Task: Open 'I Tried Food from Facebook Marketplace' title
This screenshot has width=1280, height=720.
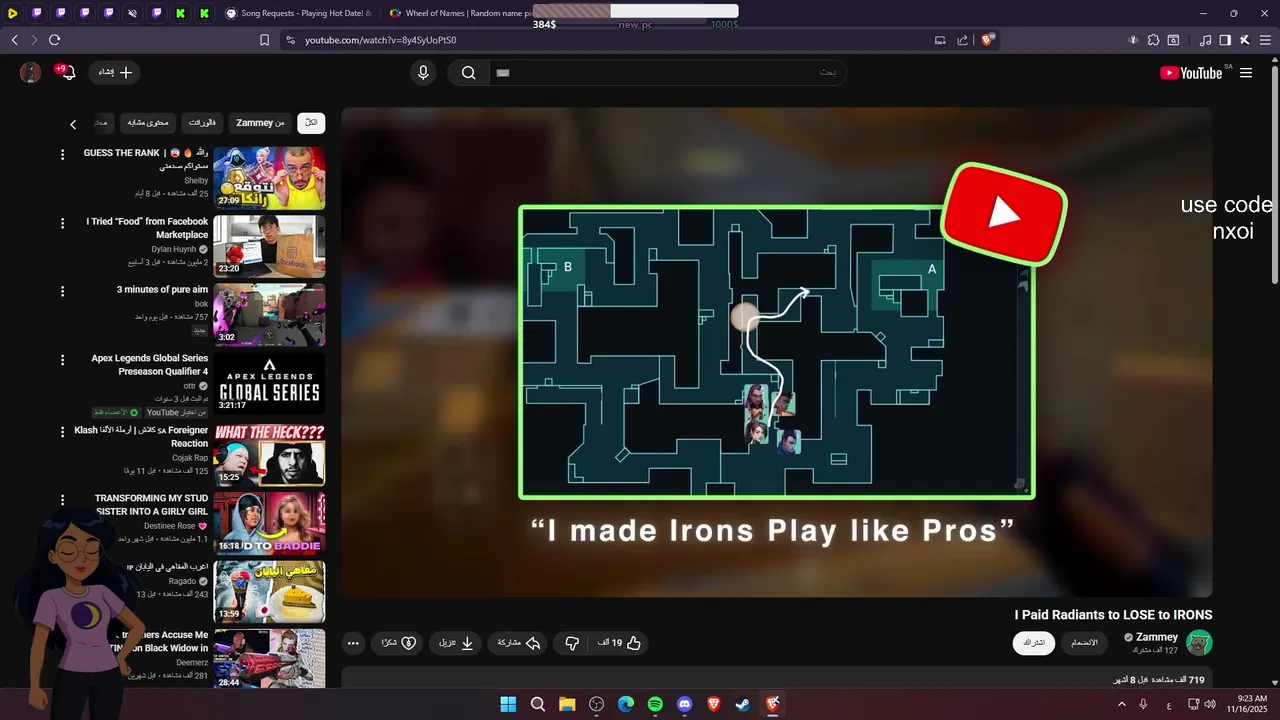Action: pyautogui.click(x=147, y=228)
